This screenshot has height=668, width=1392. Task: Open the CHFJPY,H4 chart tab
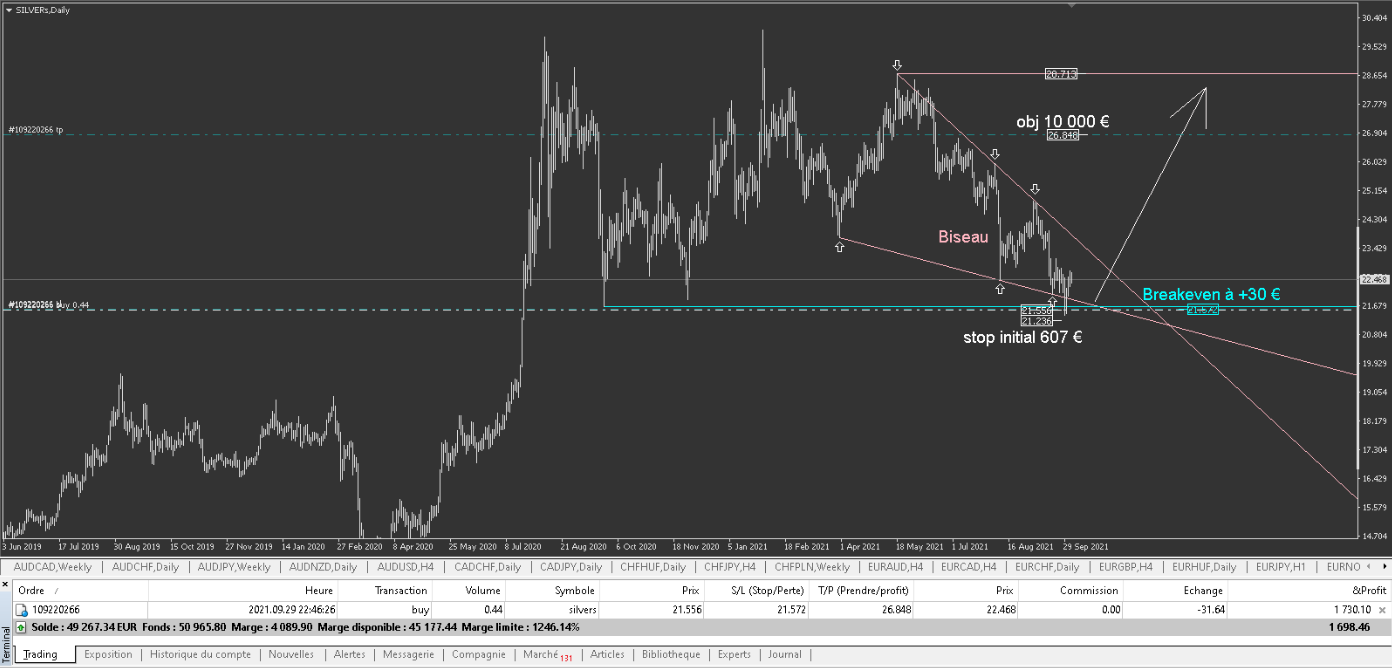coord(730,567)
